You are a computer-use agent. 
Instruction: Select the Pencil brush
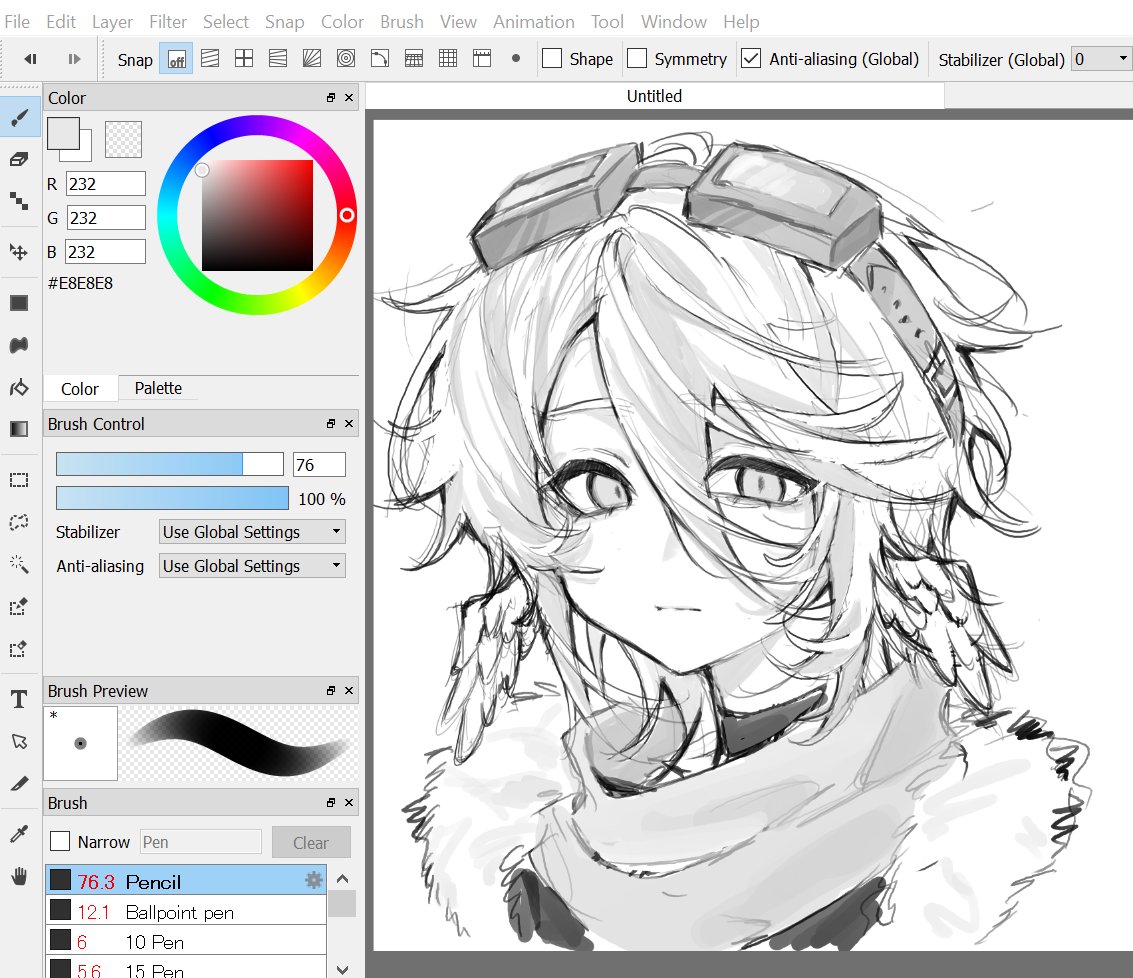pyautogui.click(x=186, y=881)
